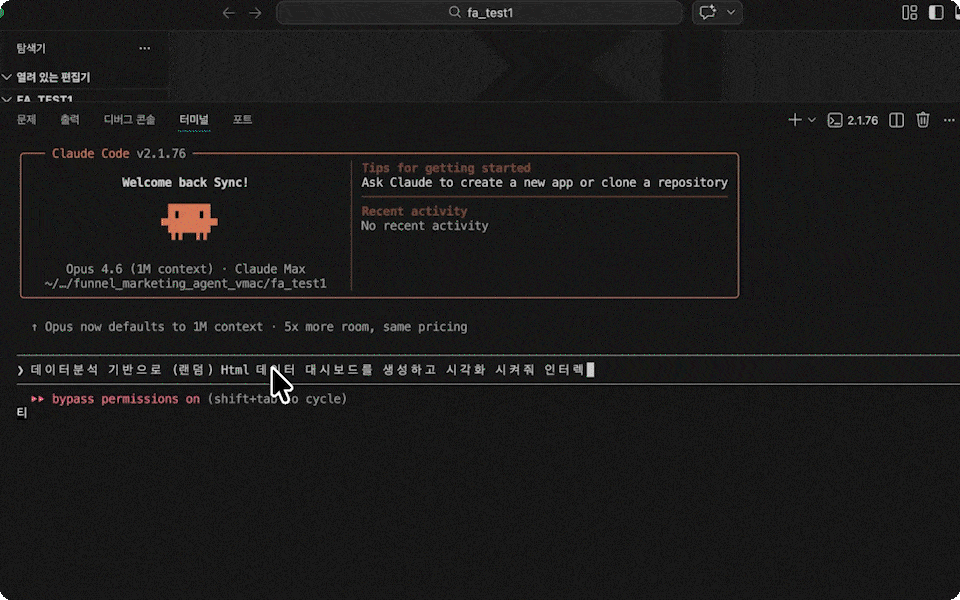The width and height of the screenshot is (960, 600).
Task: Click the Ask Claude to create a new app tip
Action: pos(544,182)
